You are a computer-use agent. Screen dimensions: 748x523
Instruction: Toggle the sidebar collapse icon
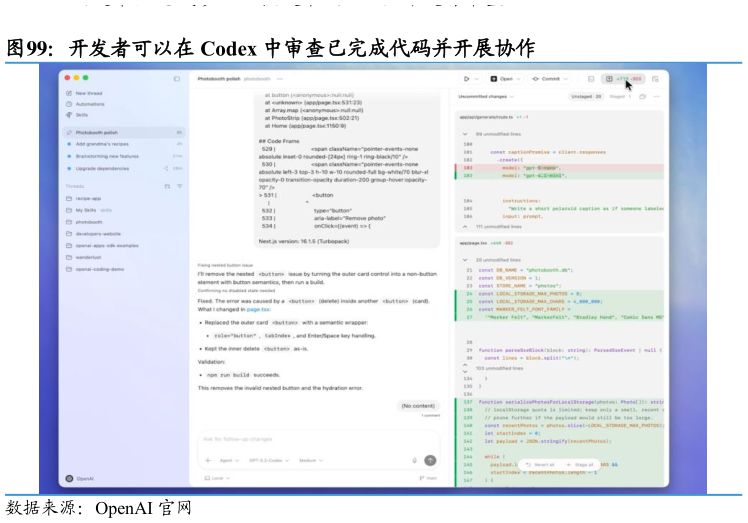tap(177, 79)
